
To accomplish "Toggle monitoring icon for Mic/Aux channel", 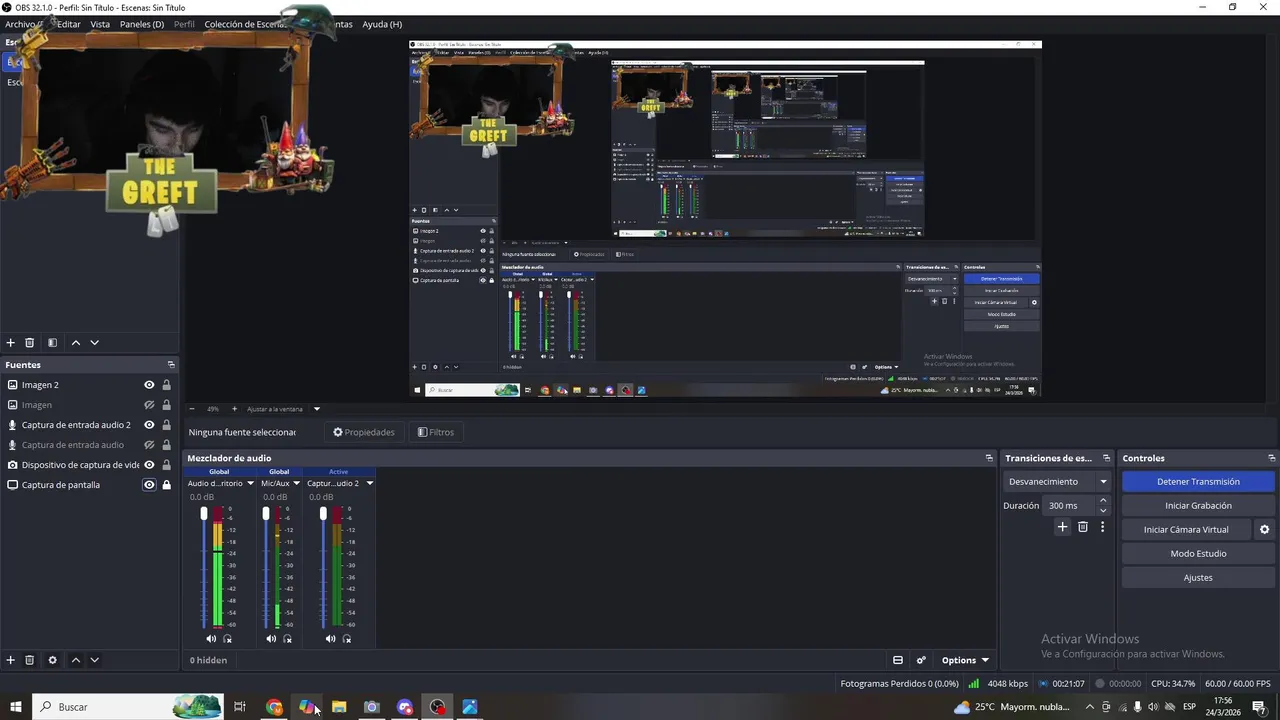I will [x=288, y=638].
